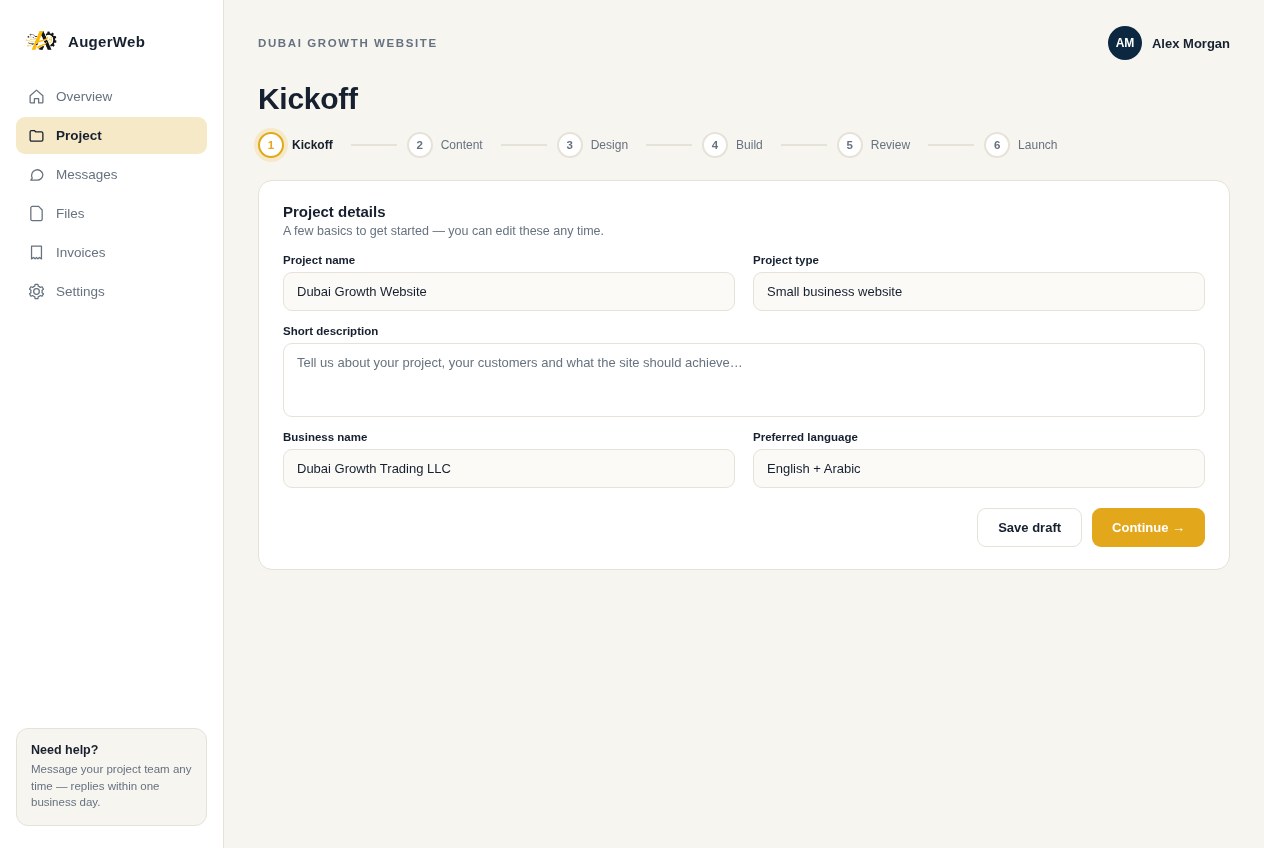Click the Continue button
The width and height of the screenshot is (1264, 848).
[1148, 528]
